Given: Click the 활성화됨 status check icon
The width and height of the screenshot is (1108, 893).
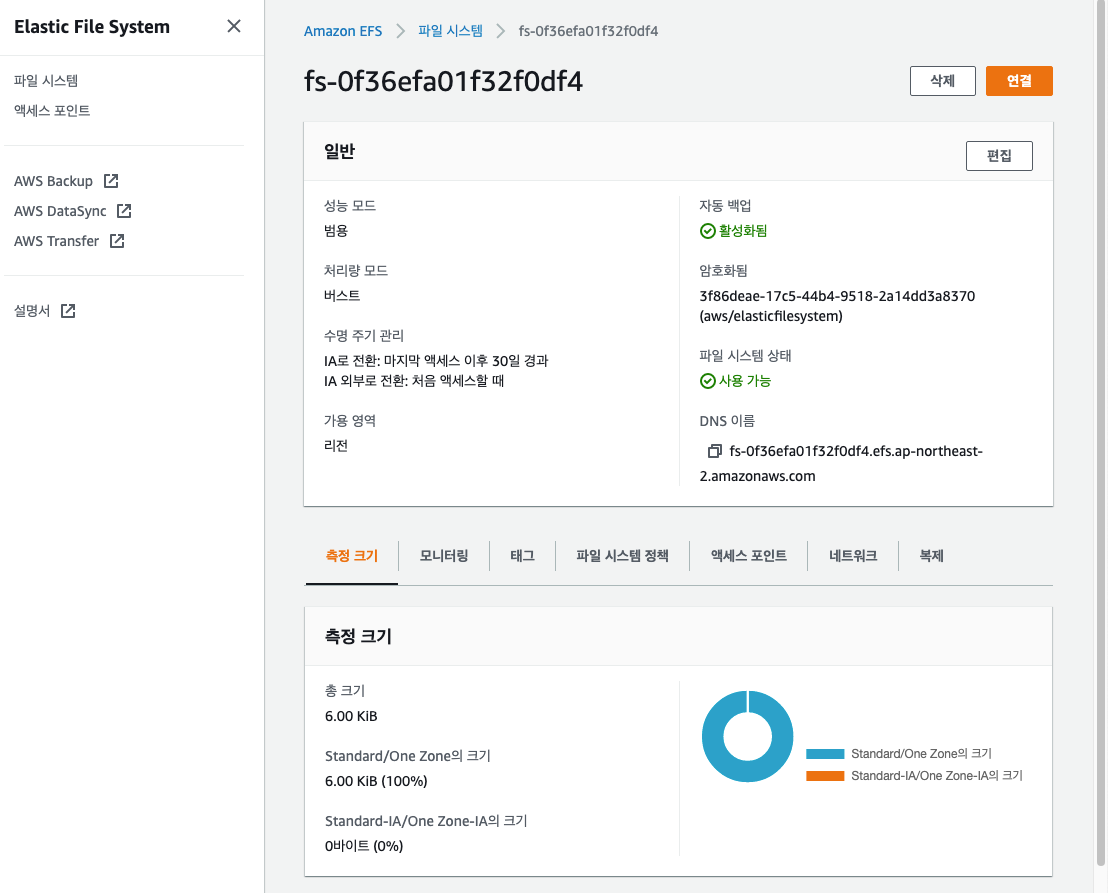Looking at the screenshot, I should point(707,231).
